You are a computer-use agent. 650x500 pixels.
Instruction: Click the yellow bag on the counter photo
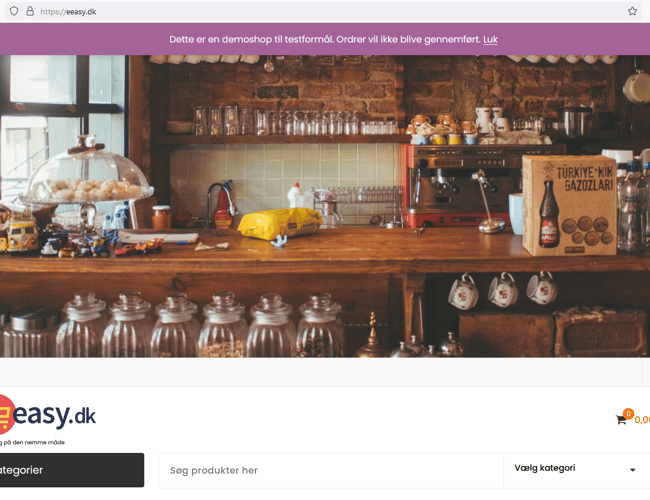(x=280, y=224)
